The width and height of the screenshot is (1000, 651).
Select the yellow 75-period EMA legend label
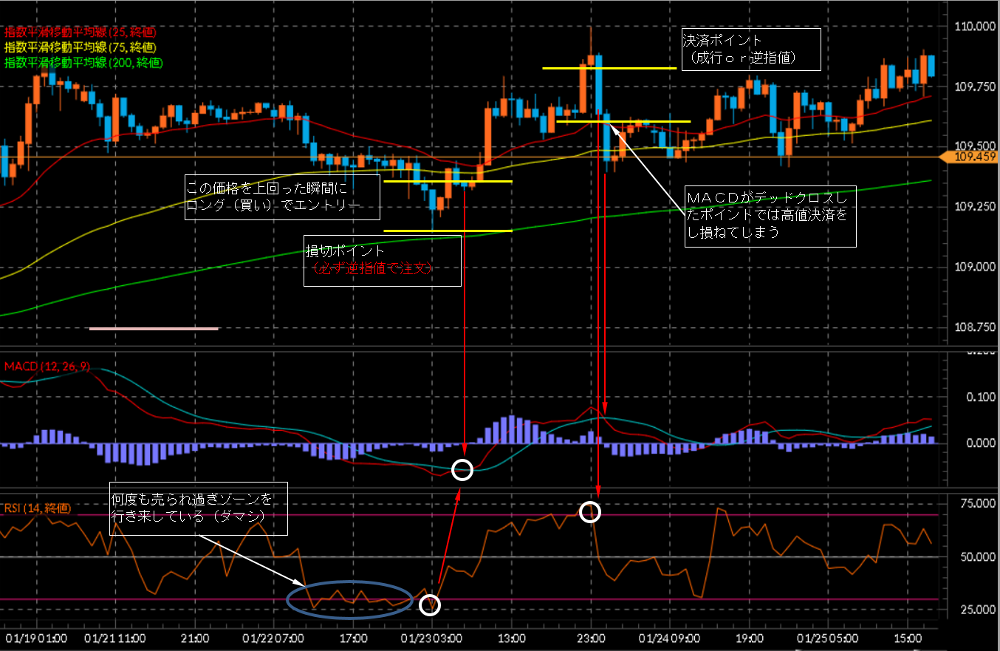coord(72,48)
